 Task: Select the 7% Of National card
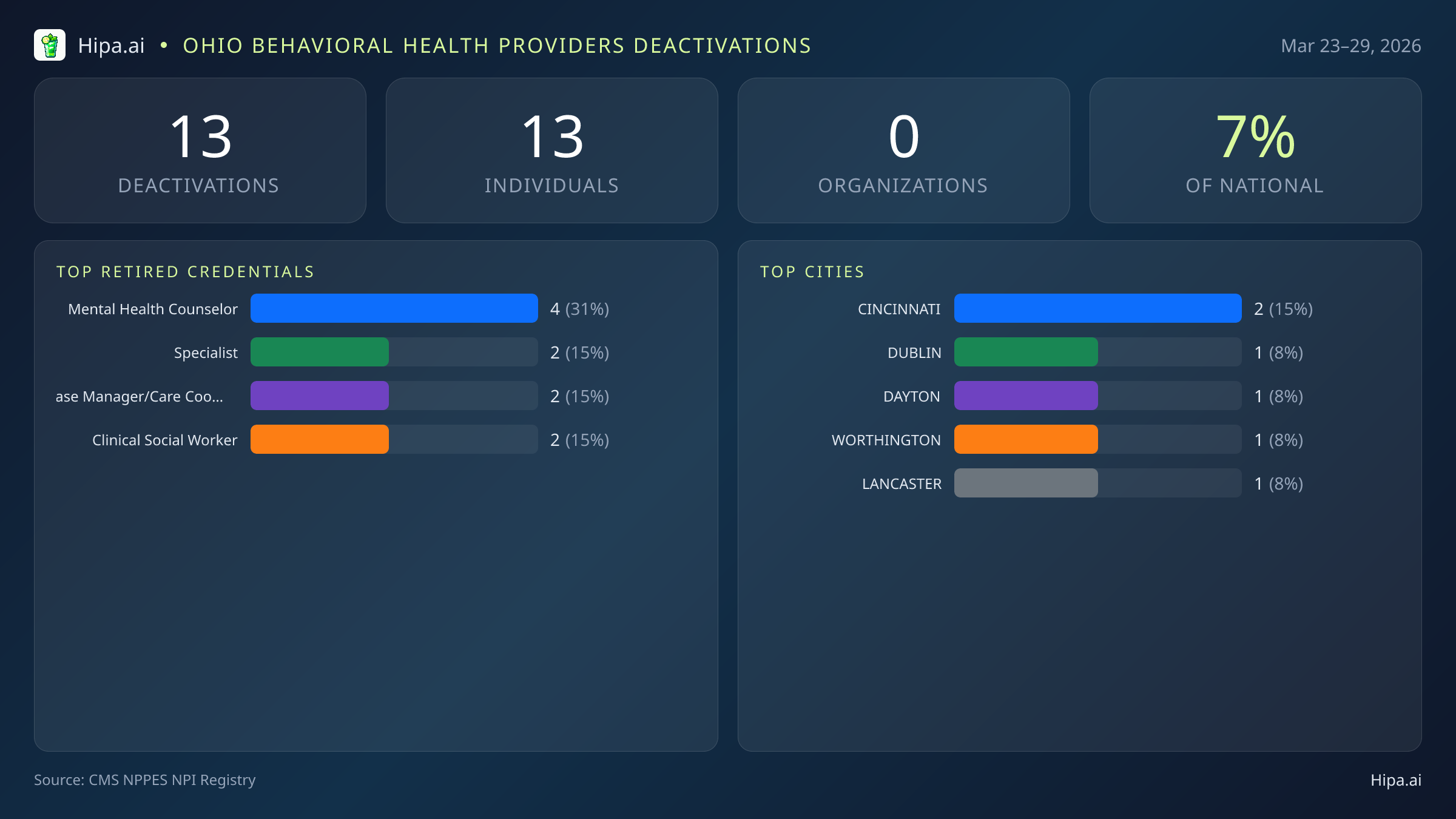point(1256,150)
